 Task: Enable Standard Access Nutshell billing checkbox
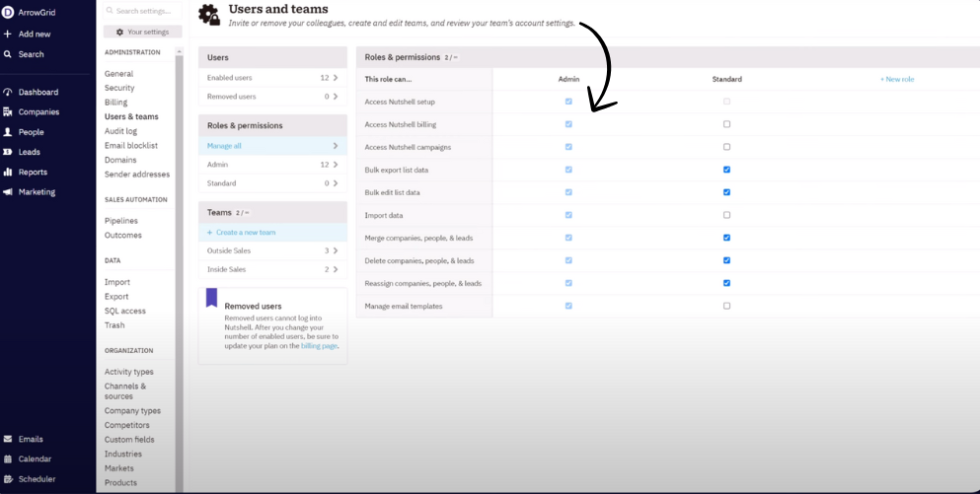[x=726, y=124]
